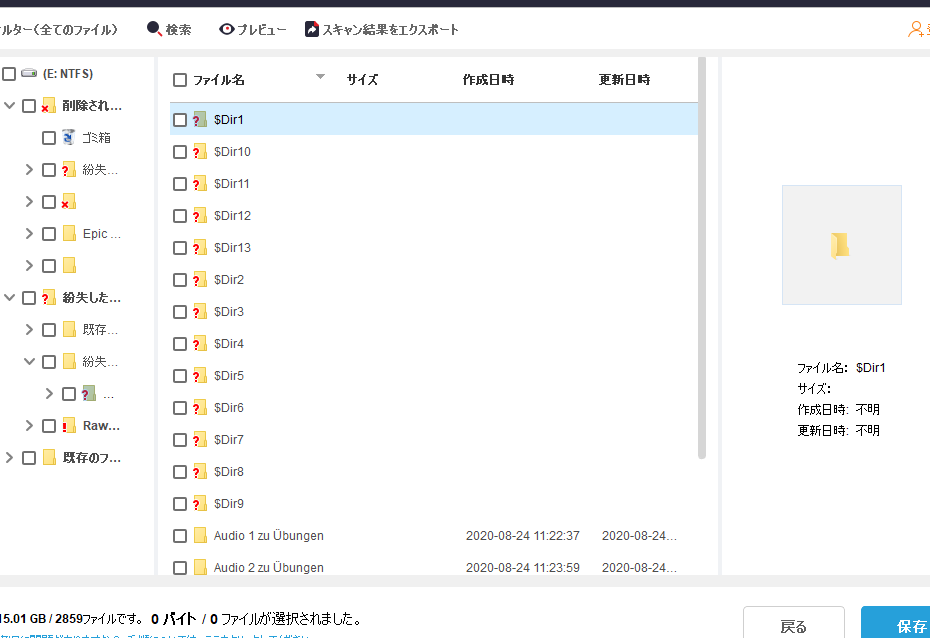Viewport: 930px width, 638px height.
Task: Collapse the 削除され... tree node
Action: click(10, 106)
